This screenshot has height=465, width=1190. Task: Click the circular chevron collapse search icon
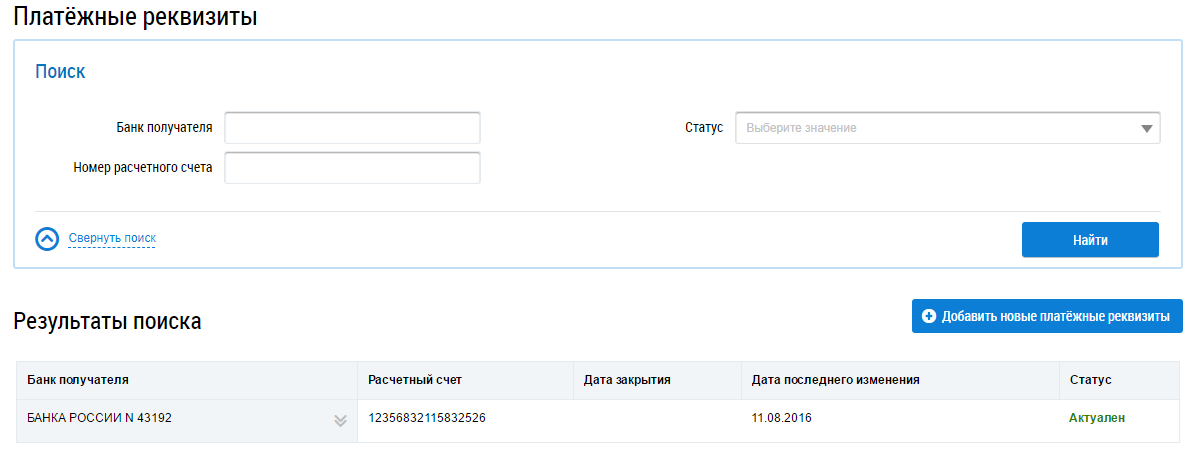coord(47,239)
